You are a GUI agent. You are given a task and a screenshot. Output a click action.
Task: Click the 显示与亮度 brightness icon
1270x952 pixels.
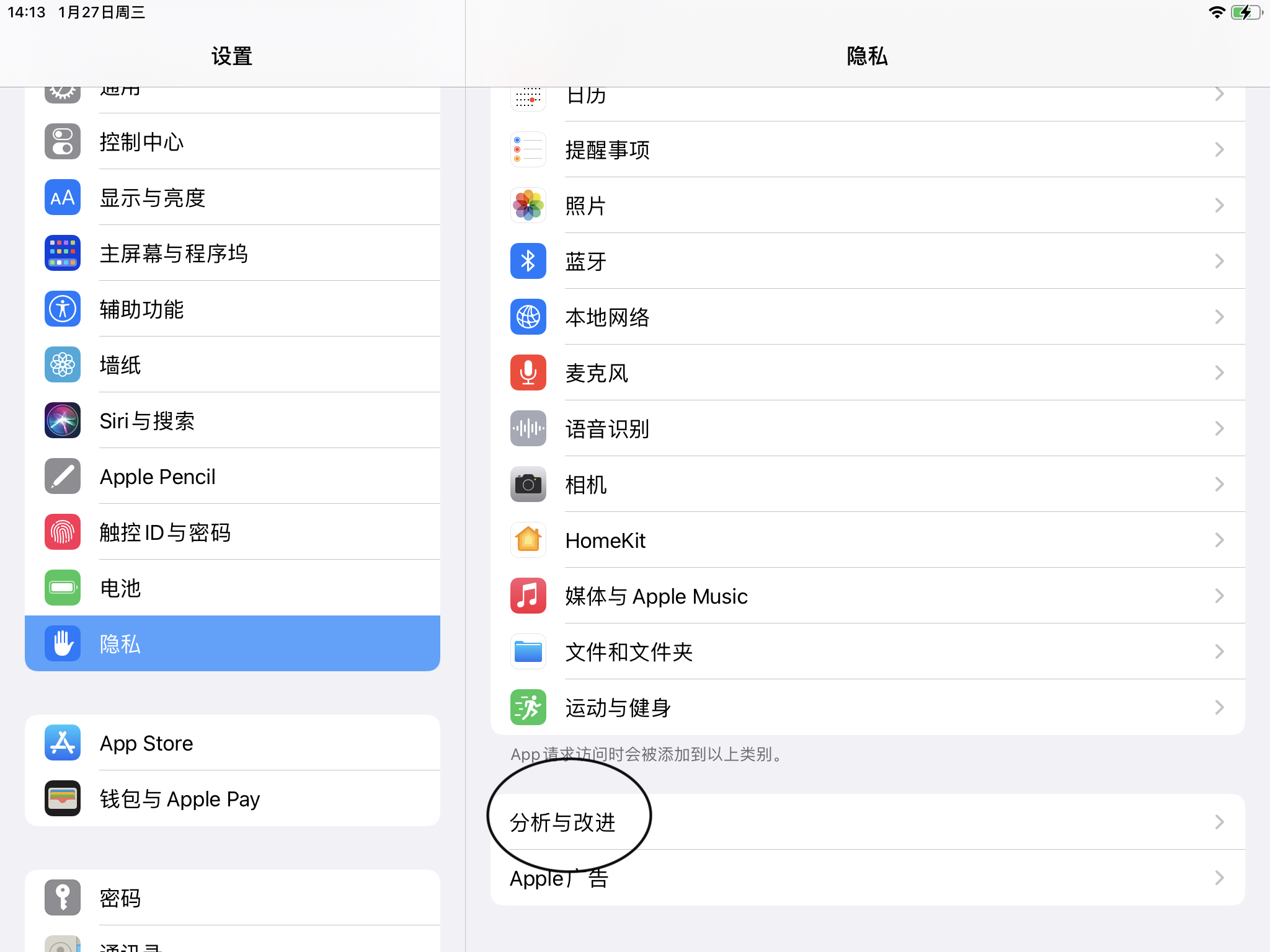(x=62, y=197)
